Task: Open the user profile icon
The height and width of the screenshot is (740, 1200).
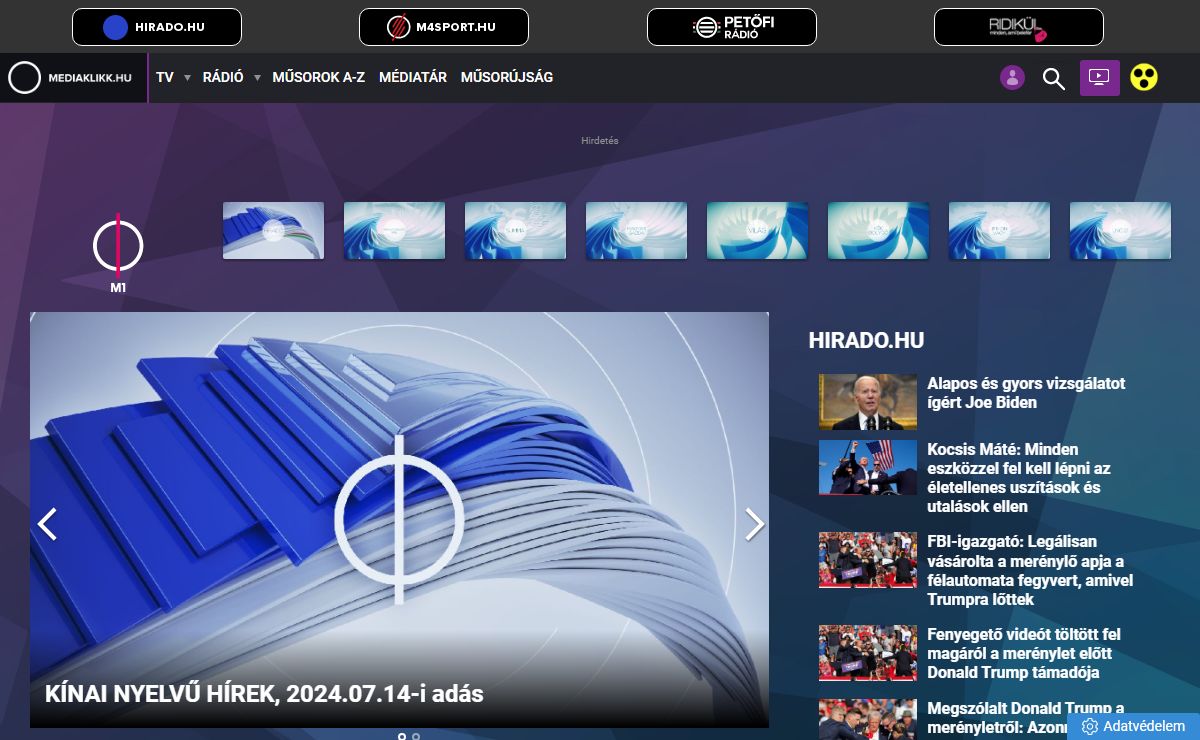Action: coord(1012,78)
